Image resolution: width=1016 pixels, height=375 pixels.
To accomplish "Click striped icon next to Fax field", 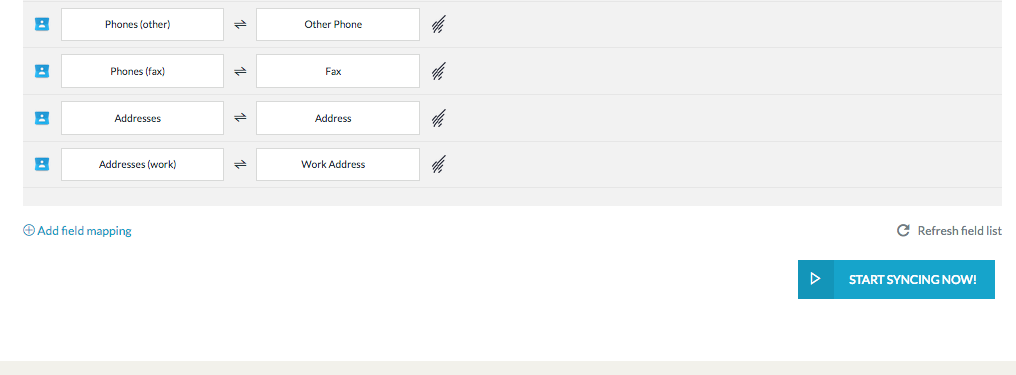I will click(439, 71).
